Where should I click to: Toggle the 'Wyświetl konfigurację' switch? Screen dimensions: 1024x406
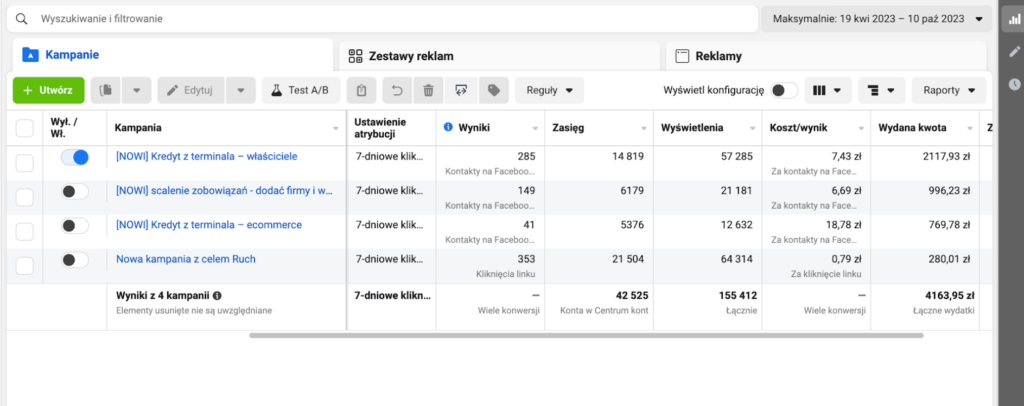coord(784,90)
